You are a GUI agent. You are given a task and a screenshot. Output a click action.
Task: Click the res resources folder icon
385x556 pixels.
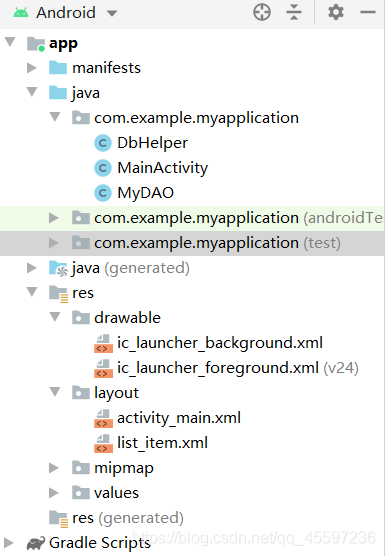58,294
